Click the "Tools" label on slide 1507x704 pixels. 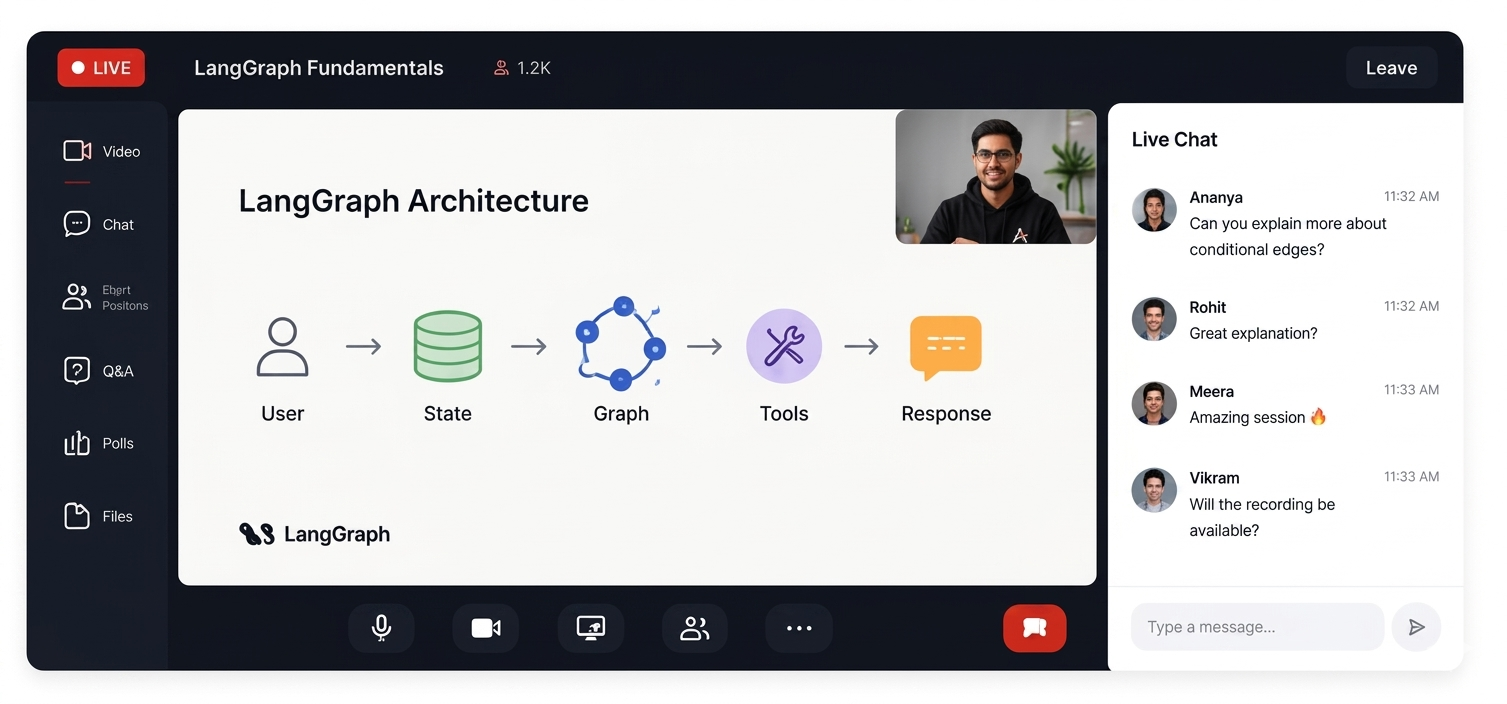click(x=784, y=413)
